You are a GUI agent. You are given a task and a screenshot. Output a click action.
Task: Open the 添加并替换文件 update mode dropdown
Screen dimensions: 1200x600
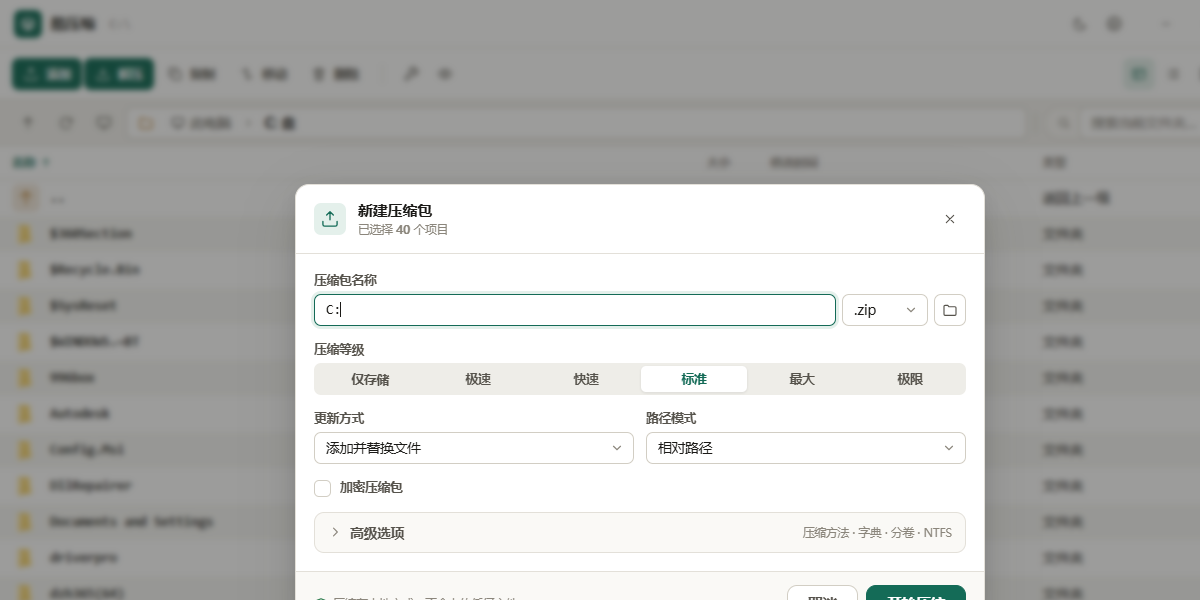click(474, 448)
